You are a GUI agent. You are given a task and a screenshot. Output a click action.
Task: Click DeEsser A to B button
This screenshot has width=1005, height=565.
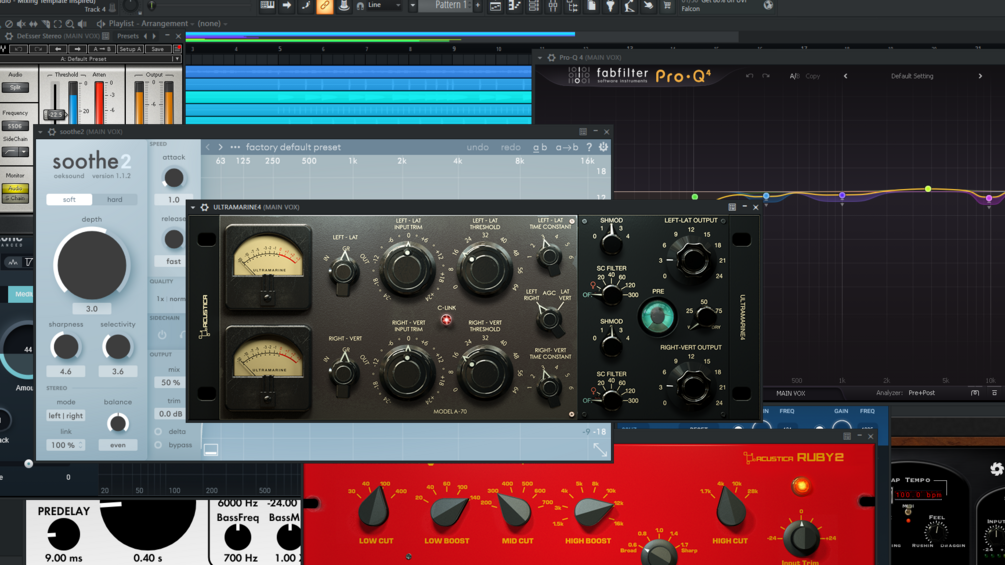click(101, 49)
